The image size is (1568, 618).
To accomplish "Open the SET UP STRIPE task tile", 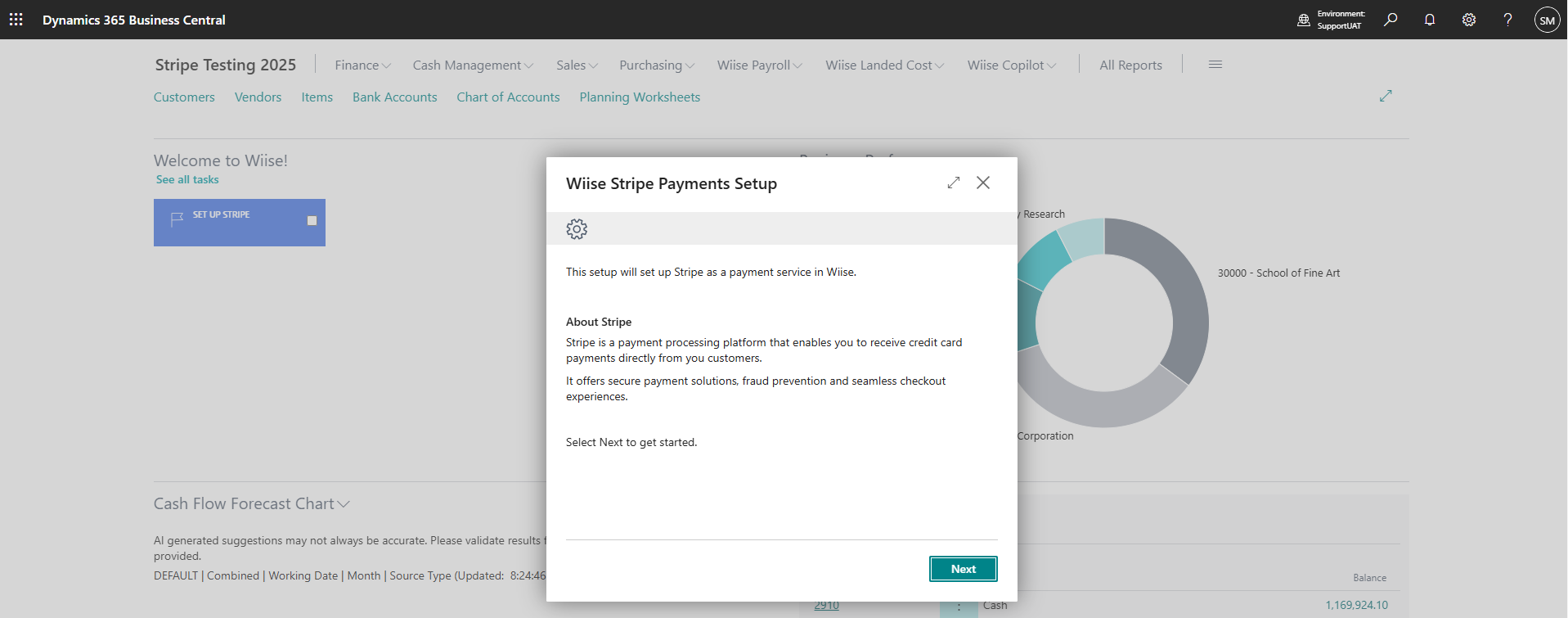I will click(x=240, y=223).
